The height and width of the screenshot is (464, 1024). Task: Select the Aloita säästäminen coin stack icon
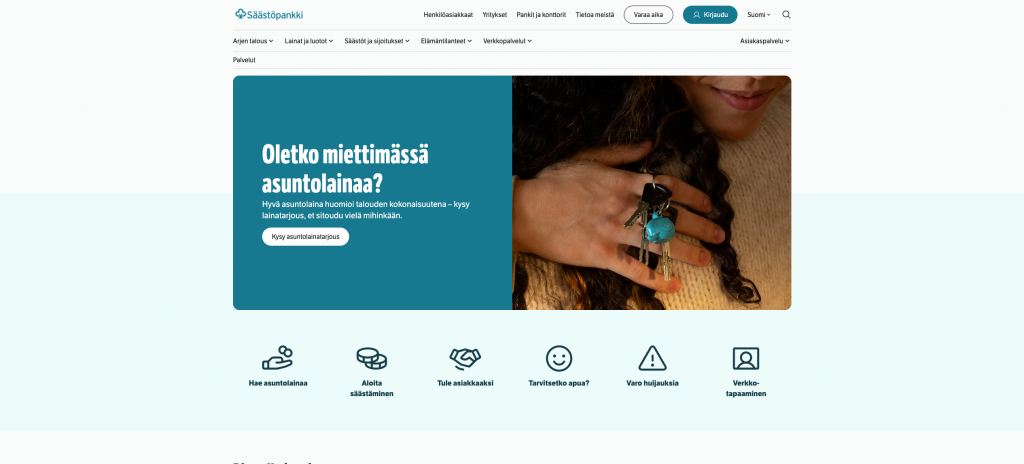[x=372, y=358]
